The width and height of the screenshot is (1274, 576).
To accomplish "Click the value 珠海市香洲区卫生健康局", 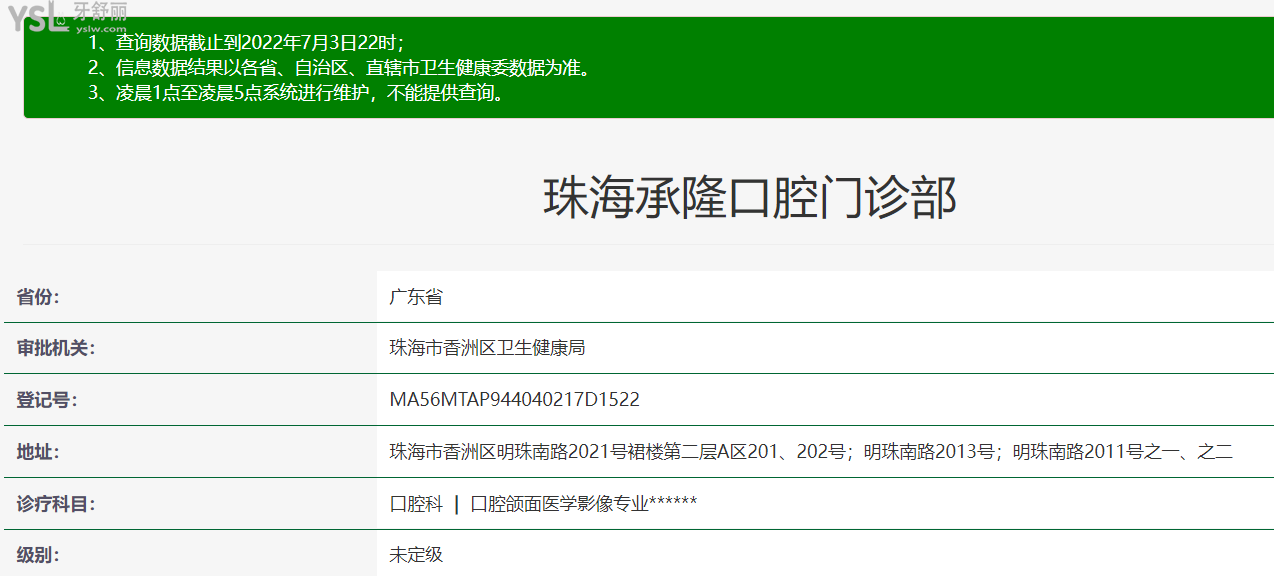I will tap(487, 348).
